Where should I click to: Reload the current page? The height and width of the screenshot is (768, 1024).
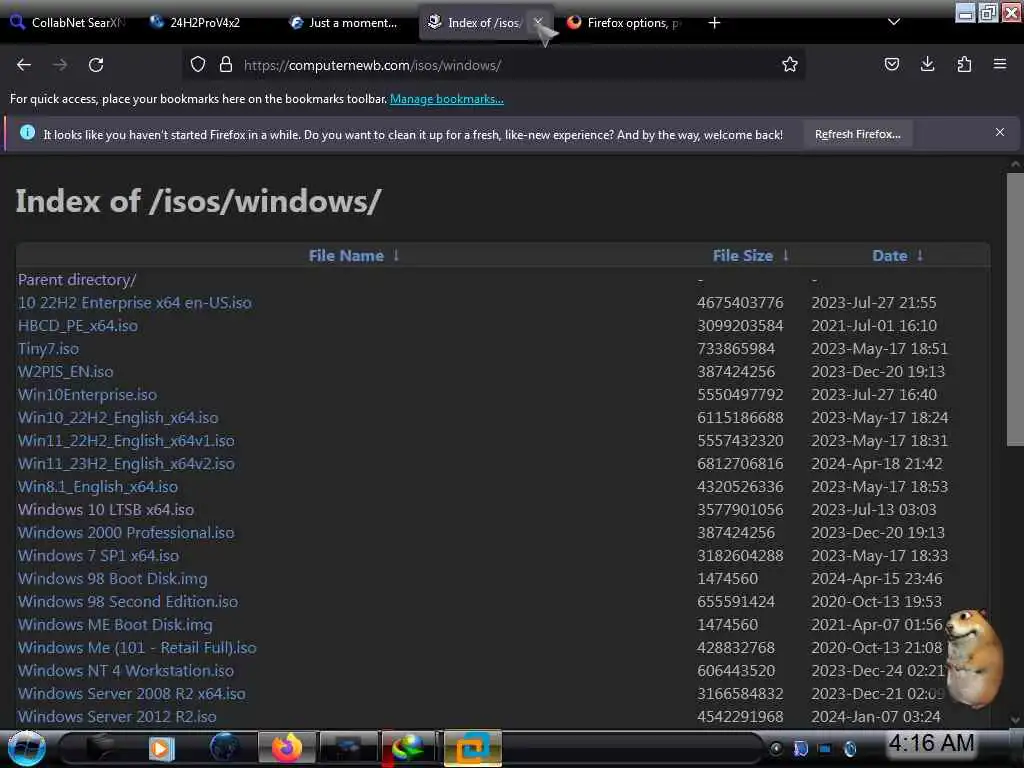pos(96,65)
